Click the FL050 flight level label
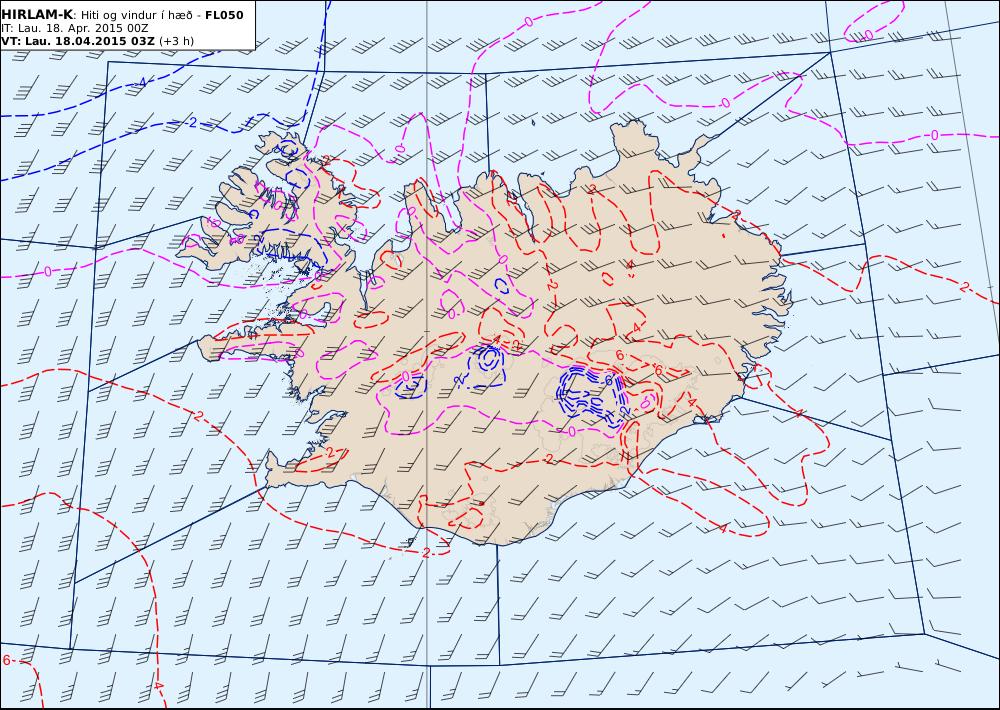1000x710 pixels. coord(224,14)
